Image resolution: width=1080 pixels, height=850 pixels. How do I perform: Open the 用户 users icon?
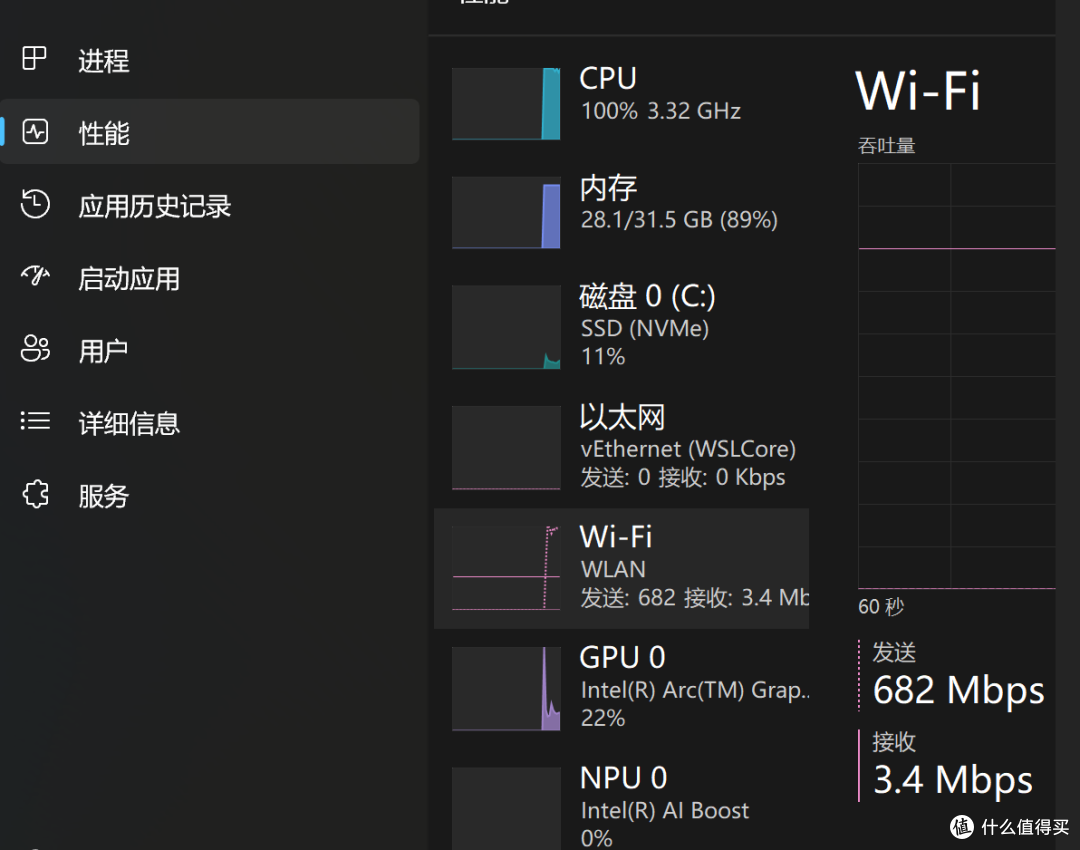click(35, 349)
